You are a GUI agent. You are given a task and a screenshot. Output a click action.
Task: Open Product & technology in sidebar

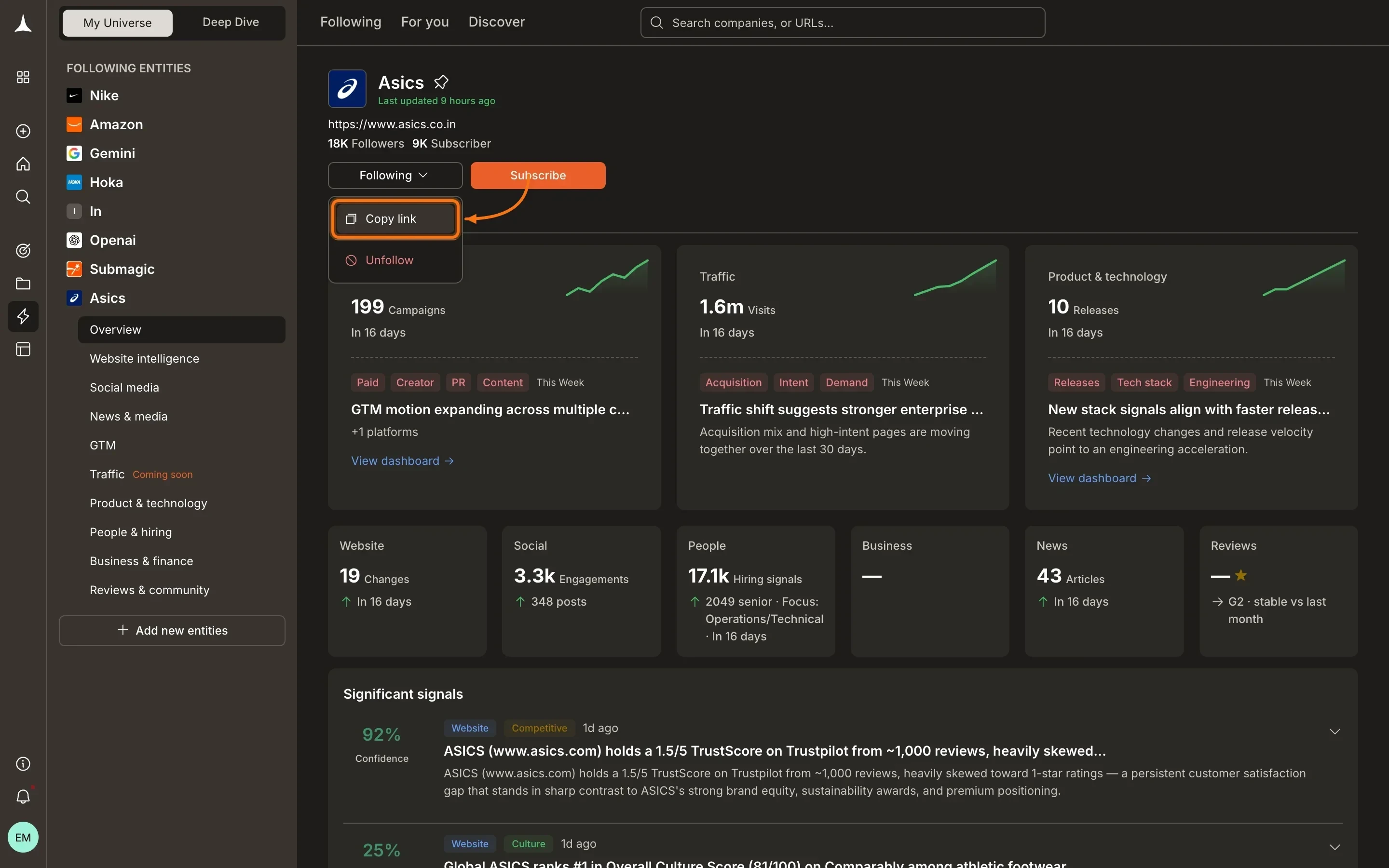coord(149,503)
